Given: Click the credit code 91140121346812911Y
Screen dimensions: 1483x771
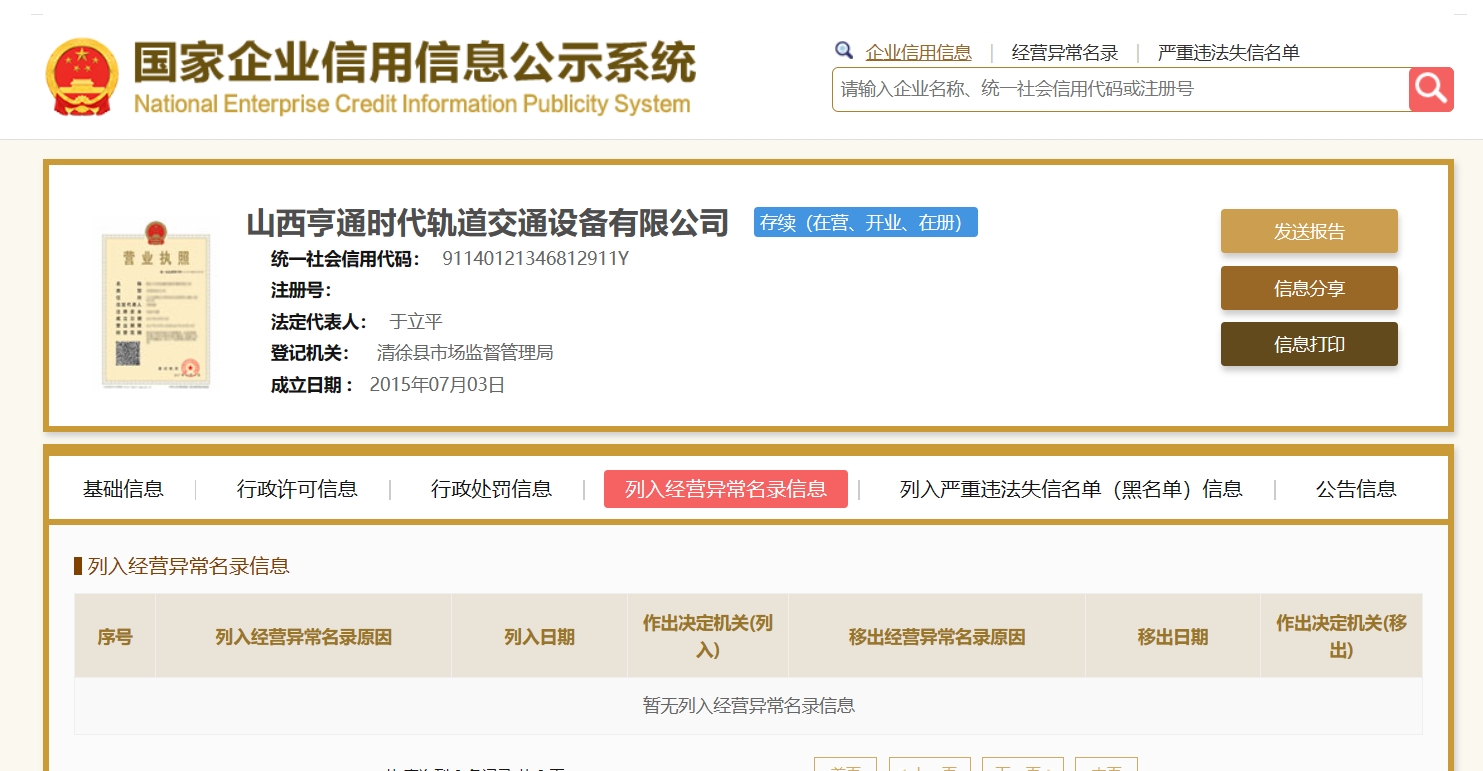Looking at the screenshot, I should coord(535,259).
